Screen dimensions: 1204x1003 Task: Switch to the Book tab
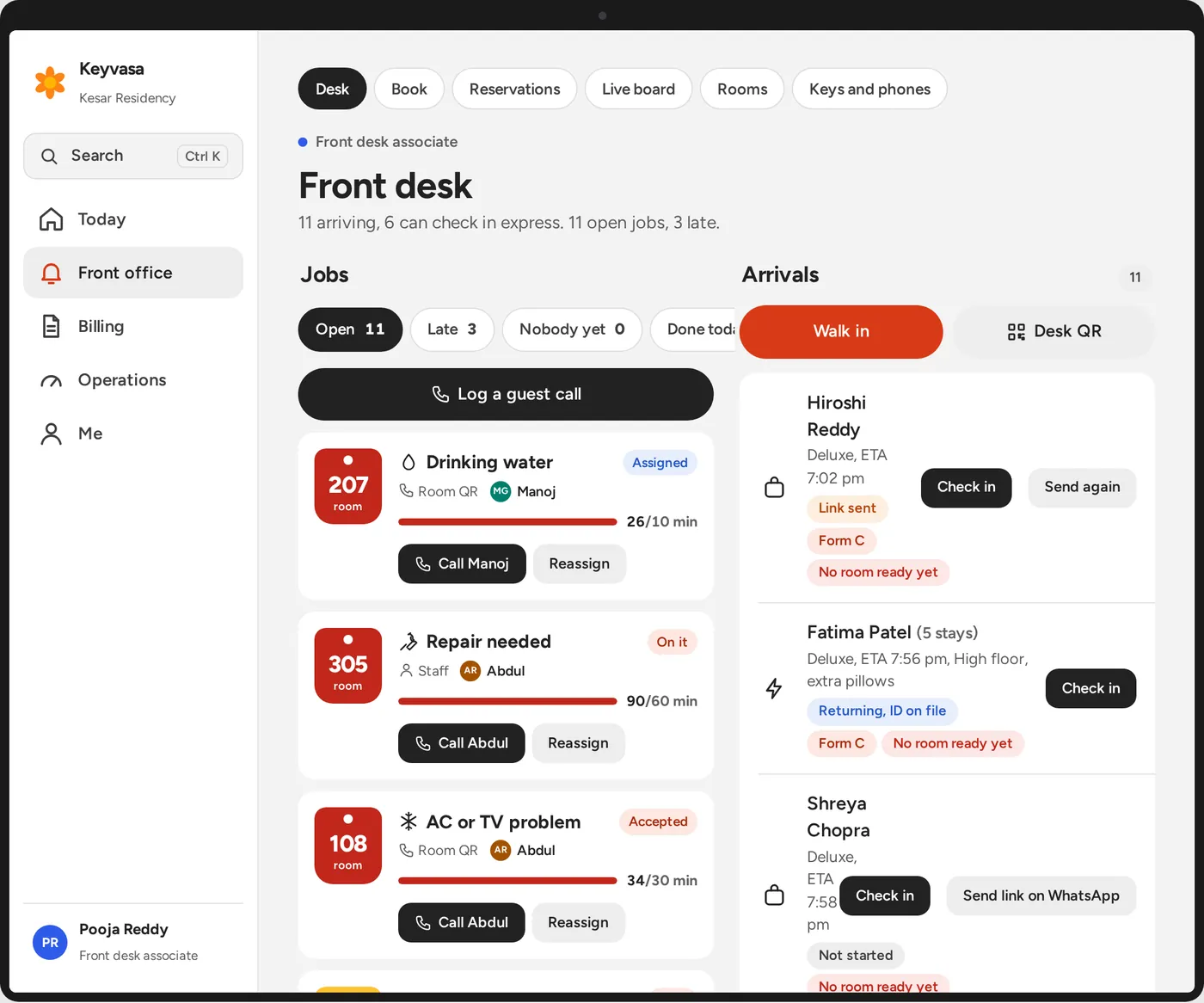point(409,89)
